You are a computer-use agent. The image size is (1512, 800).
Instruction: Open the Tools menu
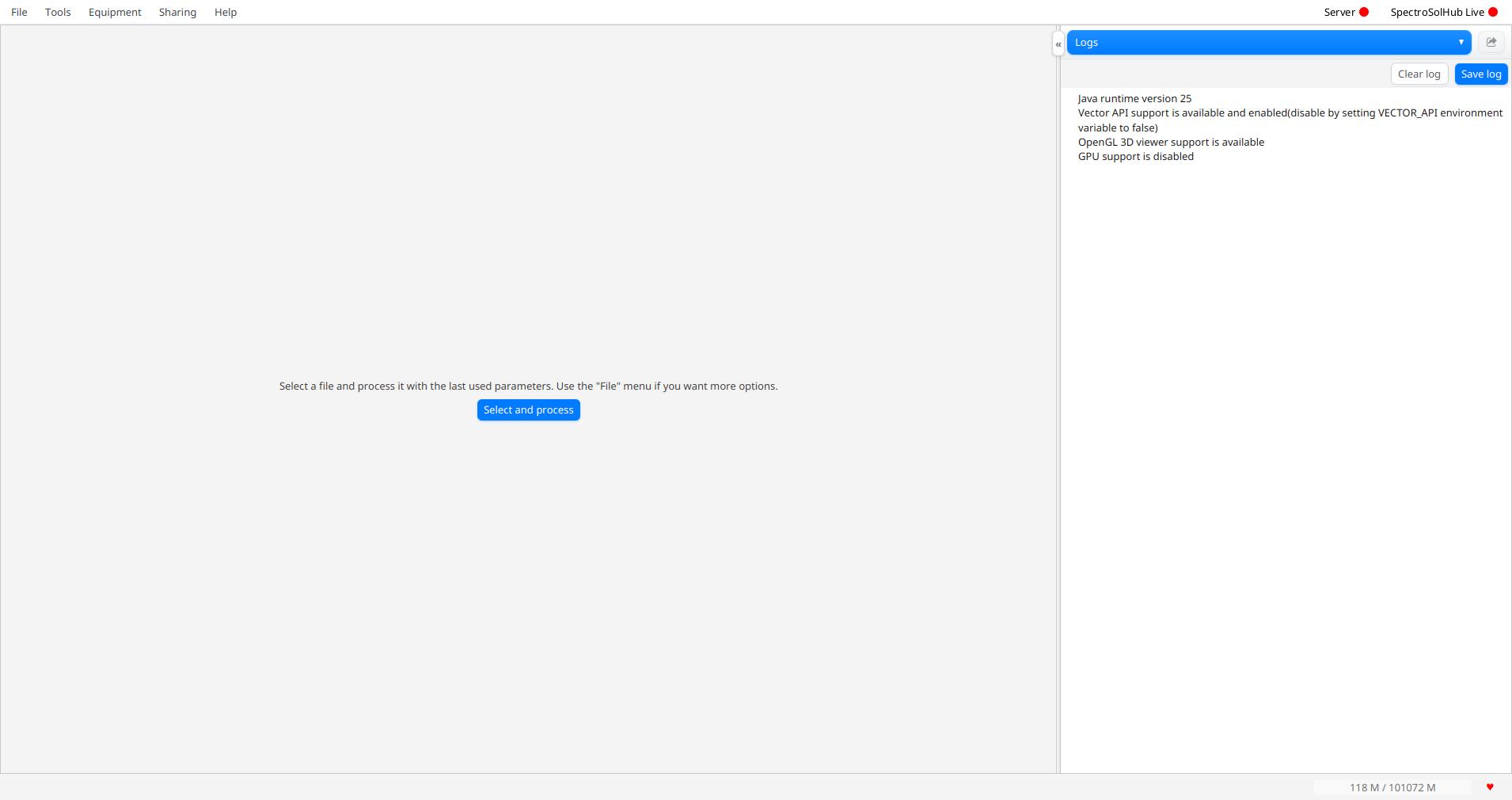tap(58, 12)
